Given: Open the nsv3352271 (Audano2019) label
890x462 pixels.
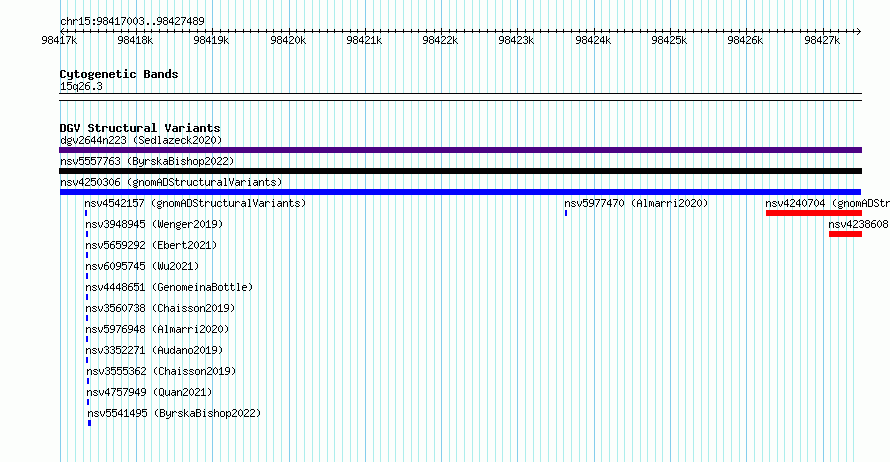Looking at the screenshot, I should pyautogui.click(x=154, y=350).
